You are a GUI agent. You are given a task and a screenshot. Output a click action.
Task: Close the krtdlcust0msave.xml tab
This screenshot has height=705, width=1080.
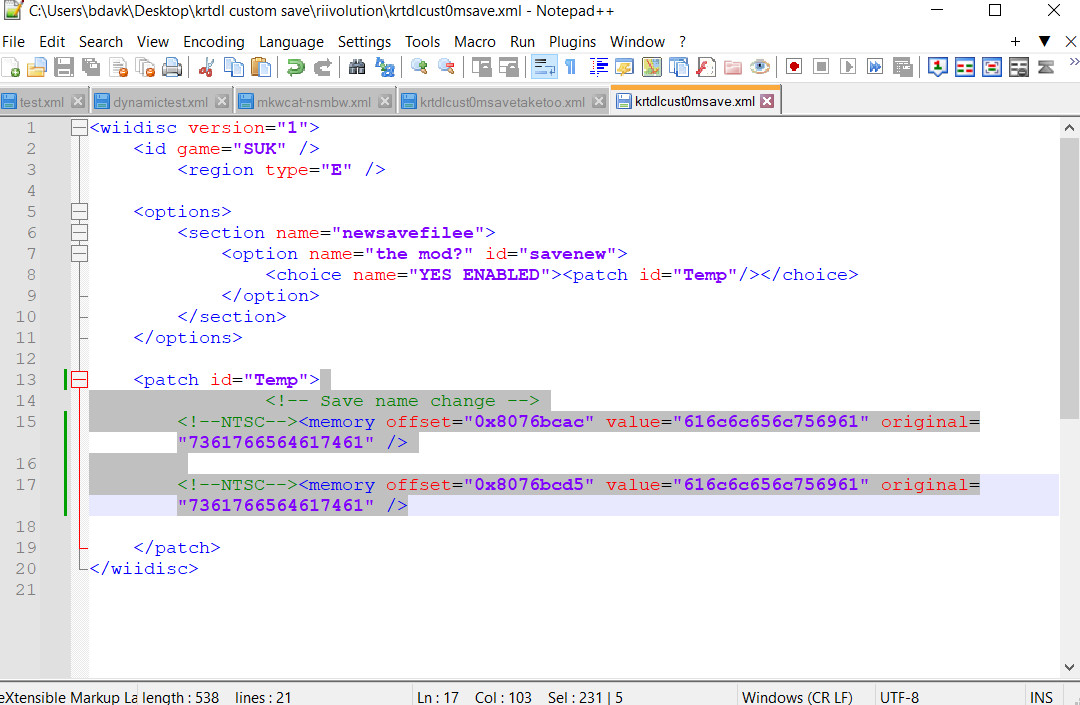pos(767,101)
